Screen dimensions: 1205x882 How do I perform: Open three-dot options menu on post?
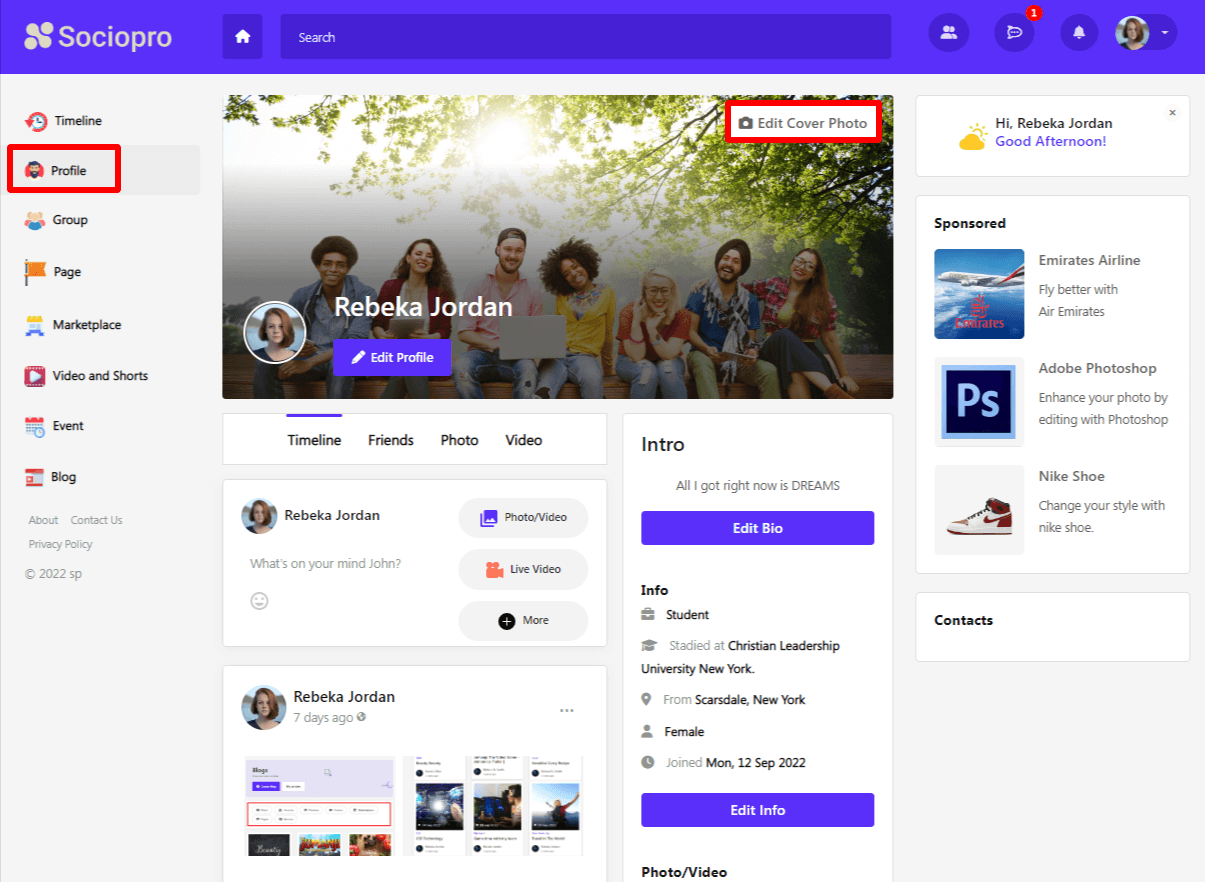pyautogui.click(x=567, y=710)
